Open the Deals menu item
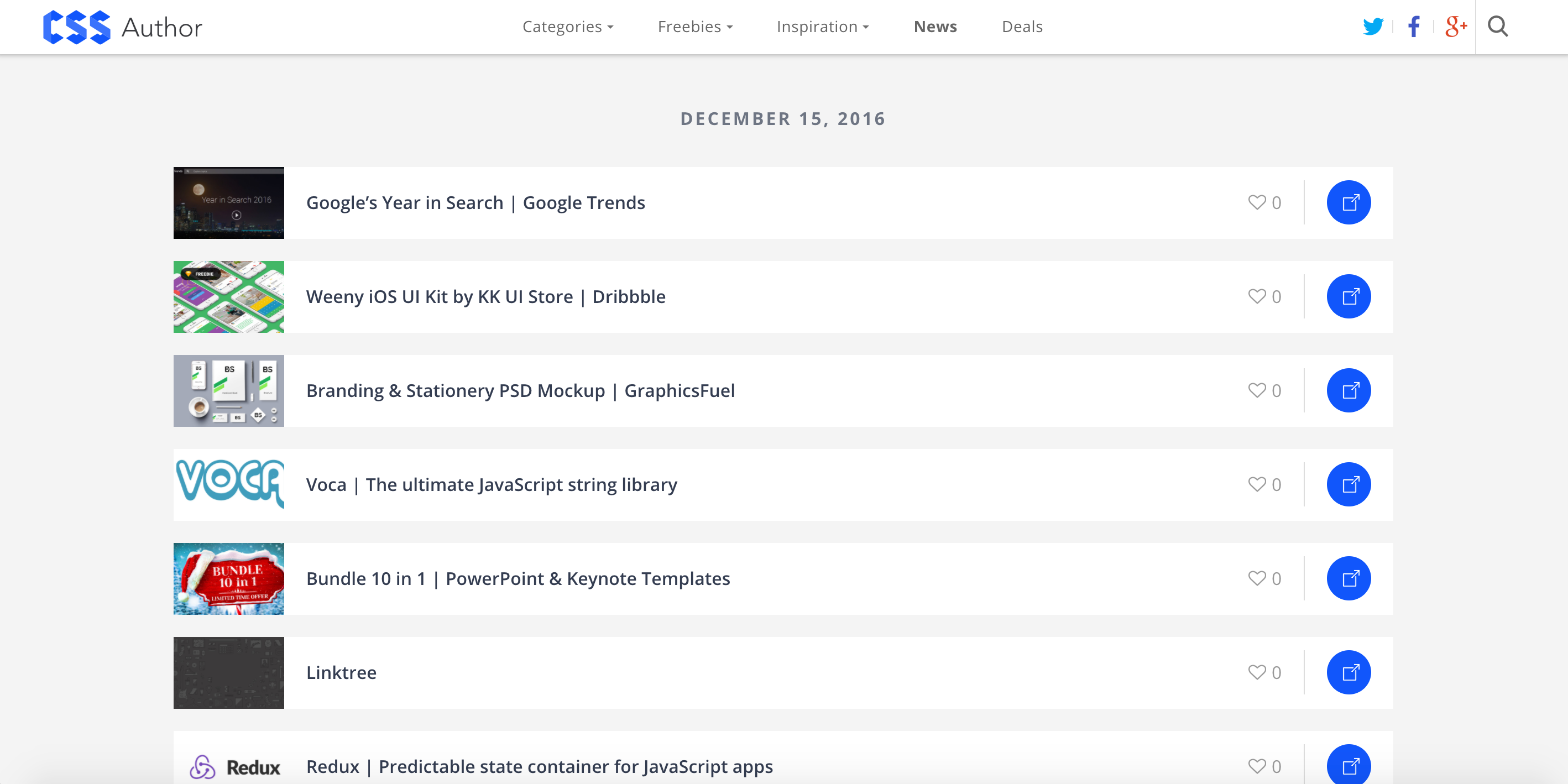The height and width of the screenshot is (784, 1568). pos(1022,27)
